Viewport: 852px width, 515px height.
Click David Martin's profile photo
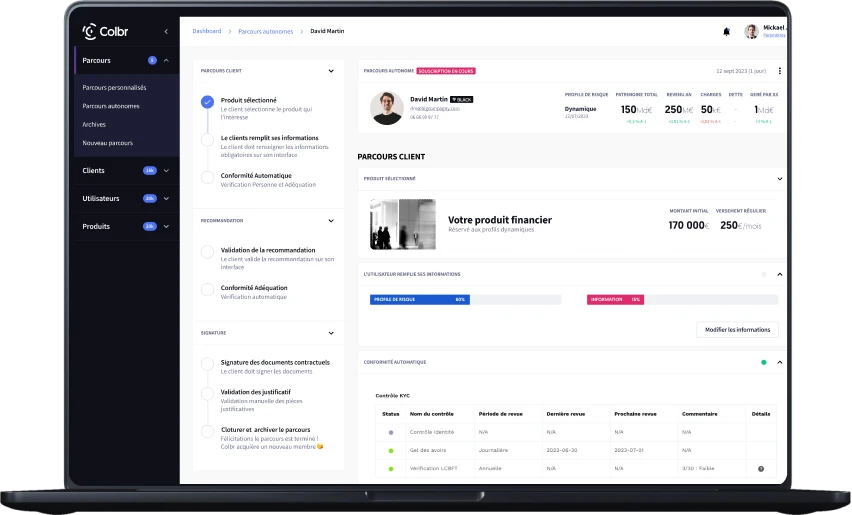(387, 108)
